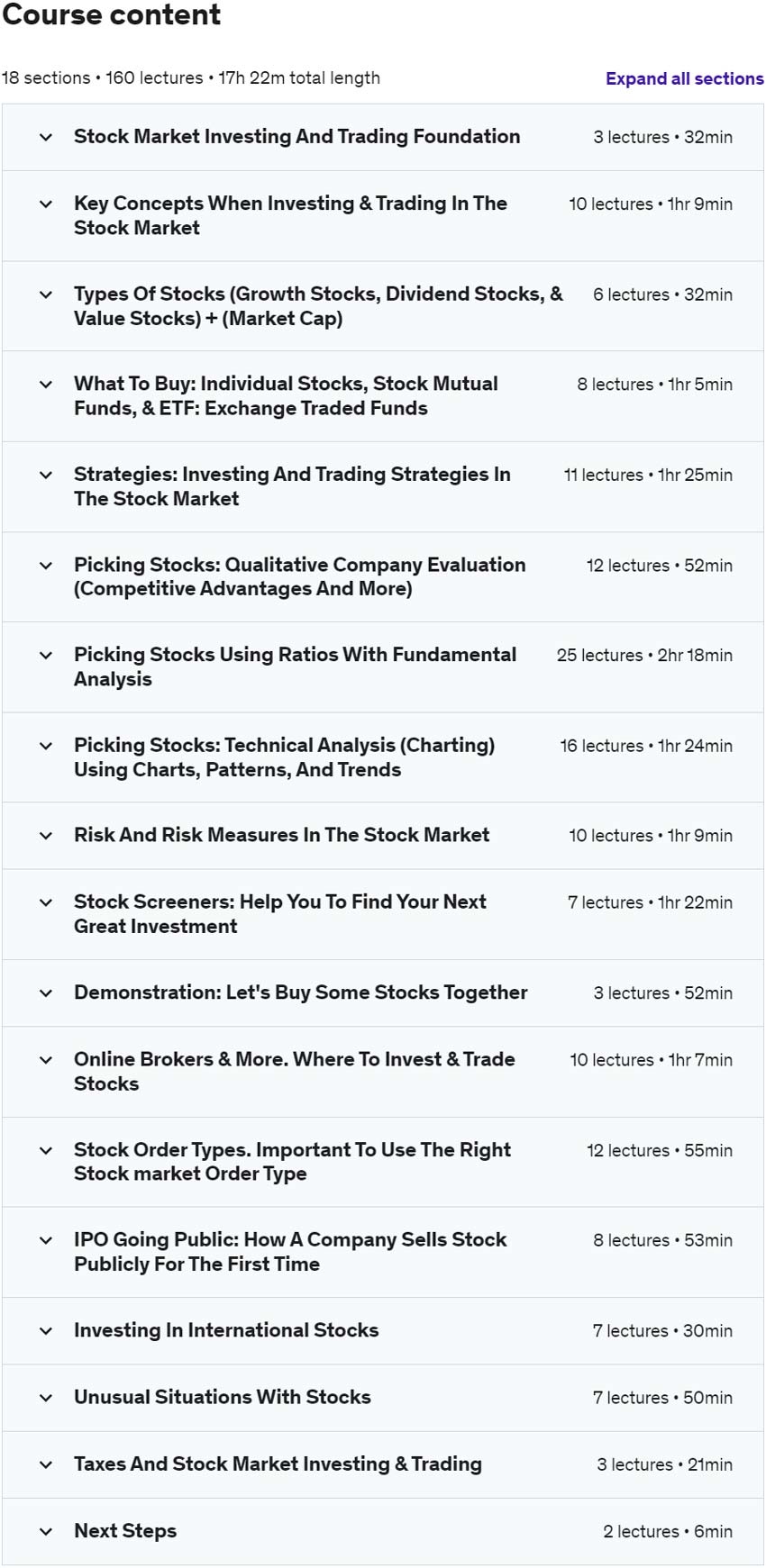Expand Investing In International Stocks chevron

(x=46, y=1330)
